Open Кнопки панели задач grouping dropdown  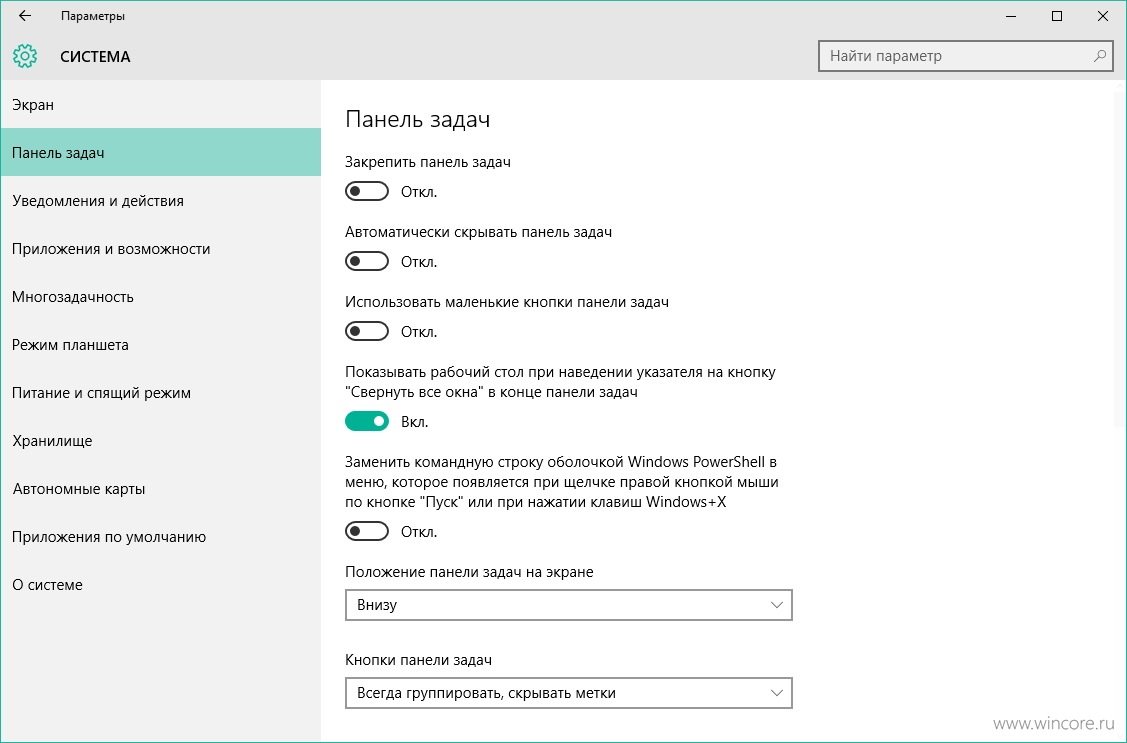569,693
